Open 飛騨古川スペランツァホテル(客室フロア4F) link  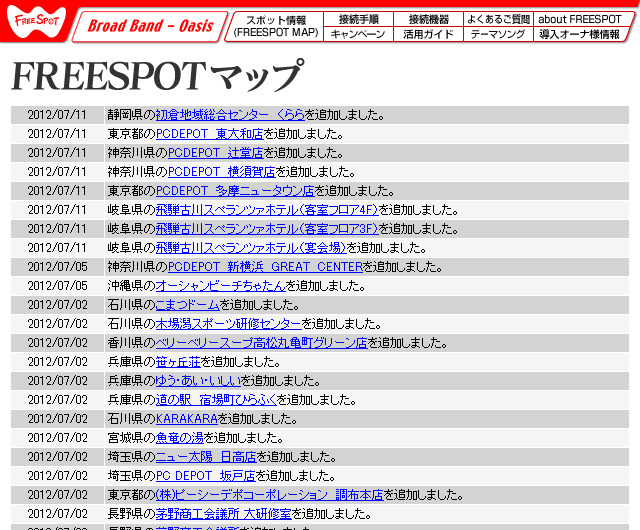point(267,210)
